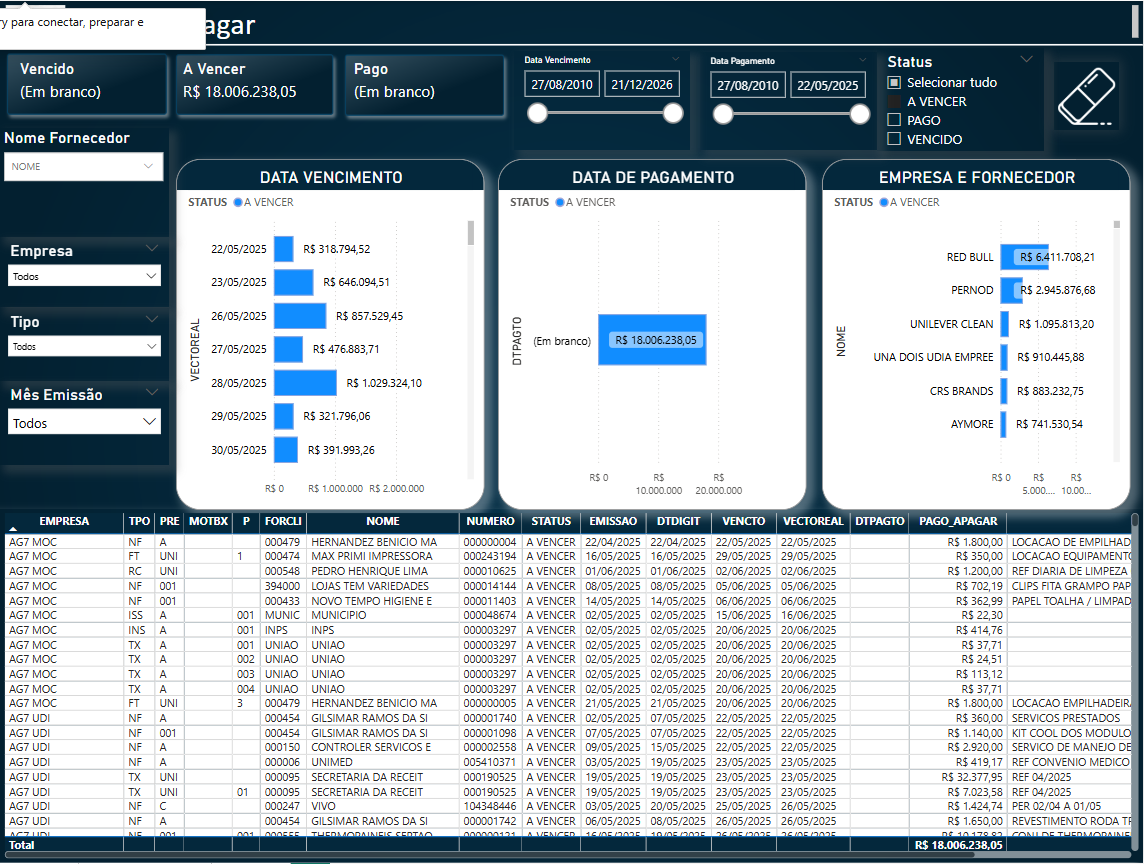1144x864 pixels.
Task: Toggle the A VENCER status checkbox
Action: 894,101
